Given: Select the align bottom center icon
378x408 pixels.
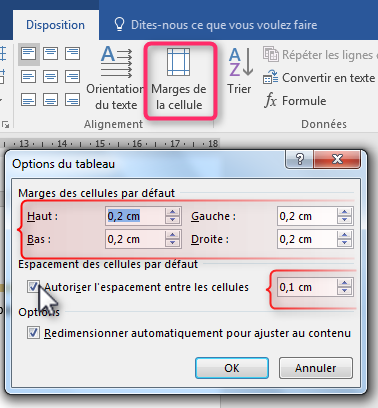Looking at the screenshot, I should [51, 100].
